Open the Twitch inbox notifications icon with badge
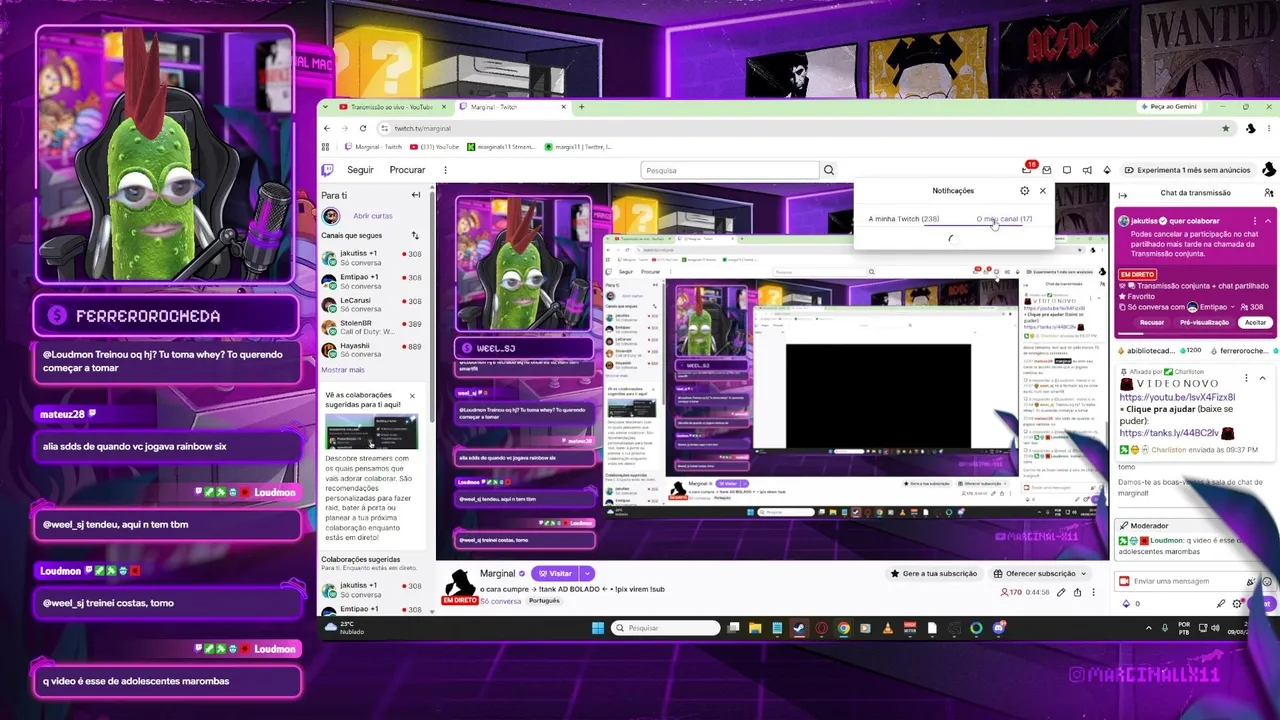Screen dimensions: 1280x720 (x=1027, y=170)
